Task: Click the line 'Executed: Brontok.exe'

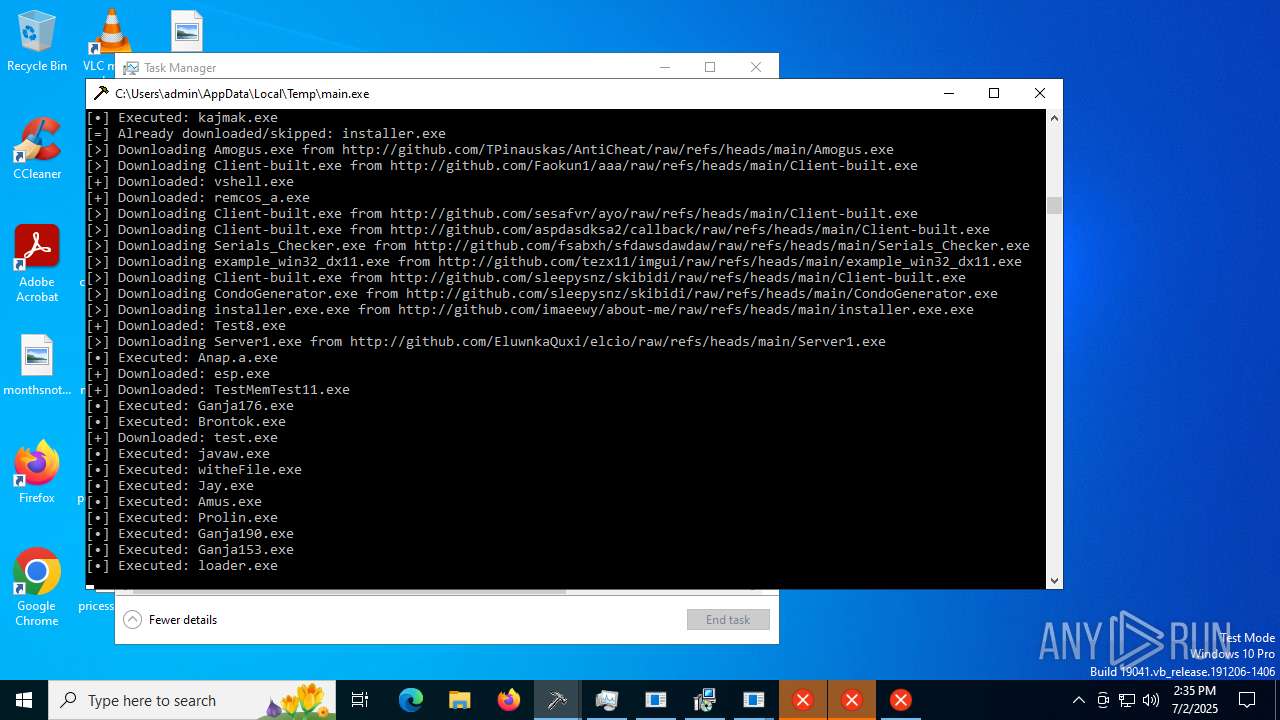Action: tap(186, 421)
